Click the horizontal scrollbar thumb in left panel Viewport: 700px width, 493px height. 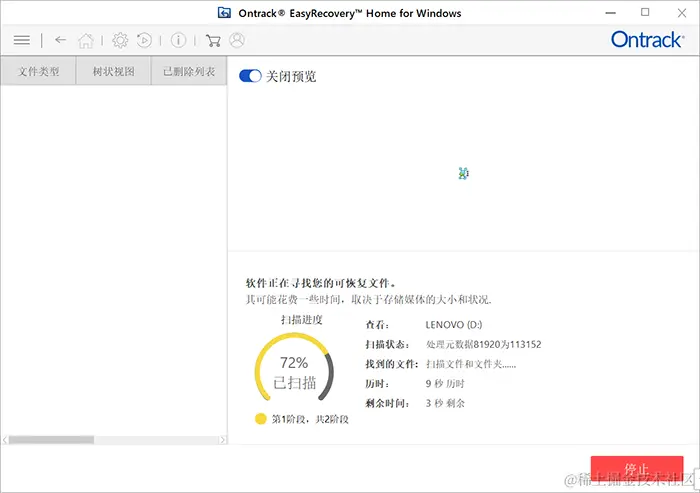pyautogui.click(x=51, y=440)
